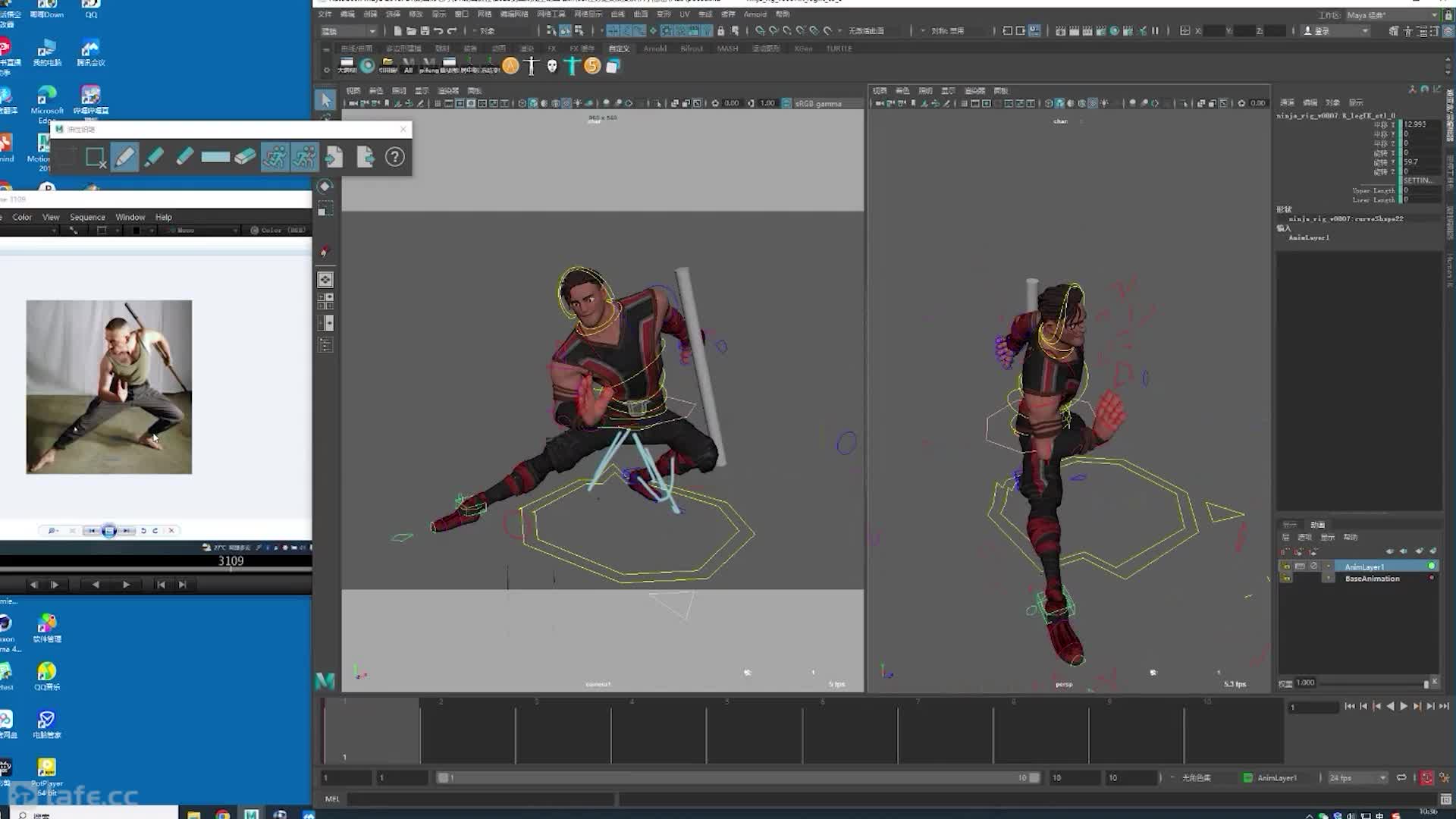Select the AnimLayer1 layer row

1358,566
